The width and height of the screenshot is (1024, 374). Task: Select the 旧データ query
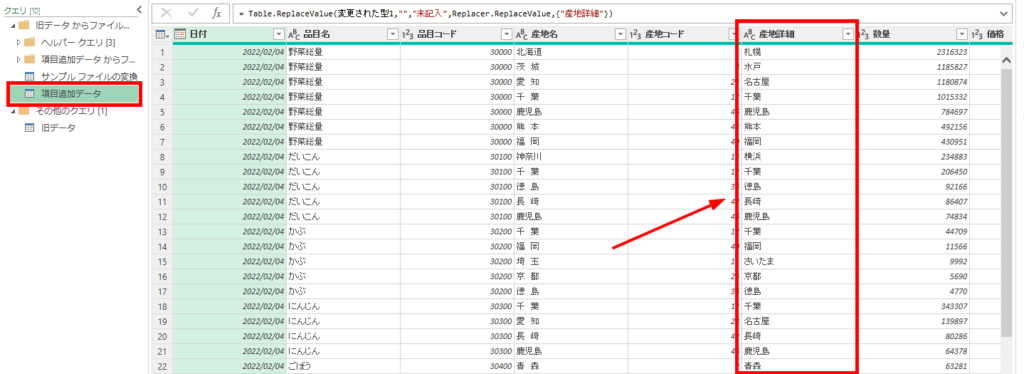tap(59, 128)
